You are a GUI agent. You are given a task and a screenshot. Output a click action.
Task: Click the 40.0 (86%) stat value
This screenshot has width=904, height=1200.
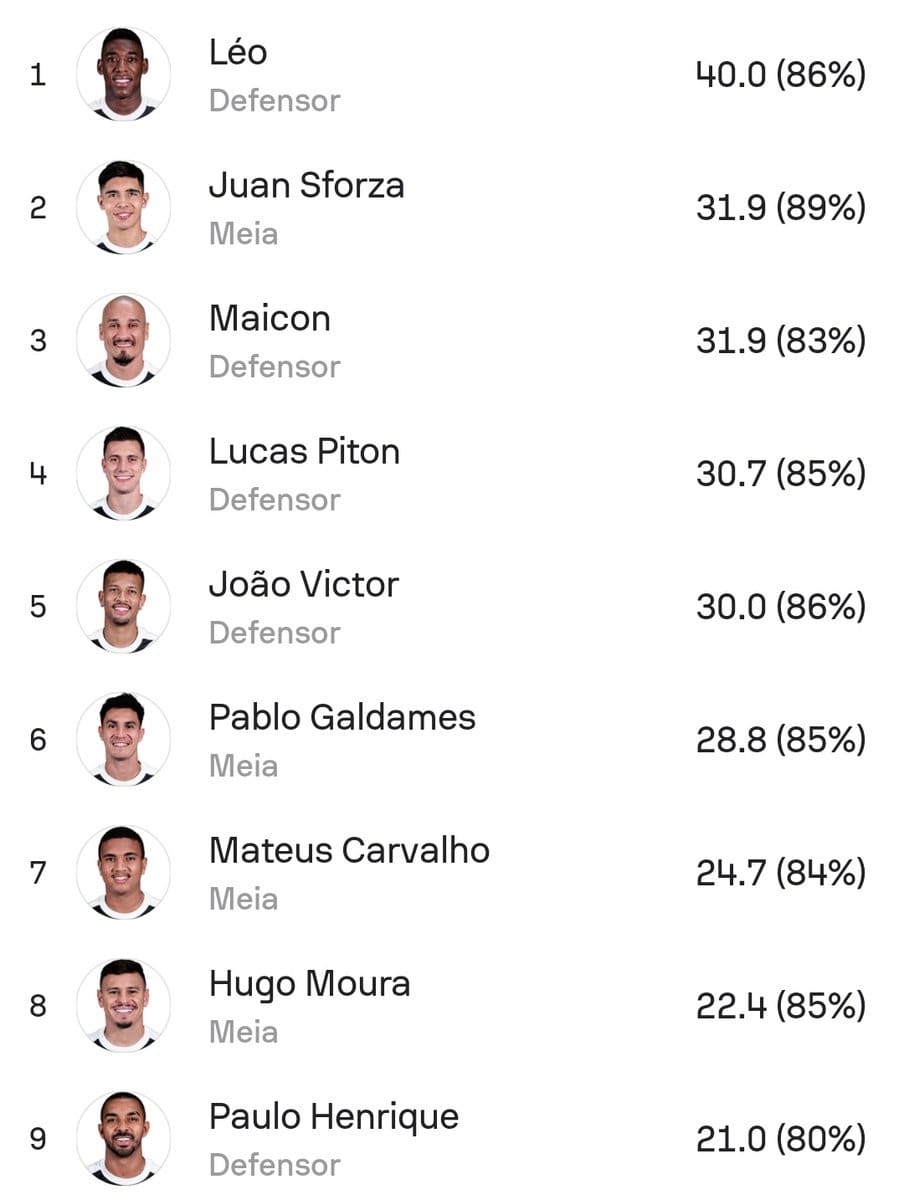pos(780,75)
